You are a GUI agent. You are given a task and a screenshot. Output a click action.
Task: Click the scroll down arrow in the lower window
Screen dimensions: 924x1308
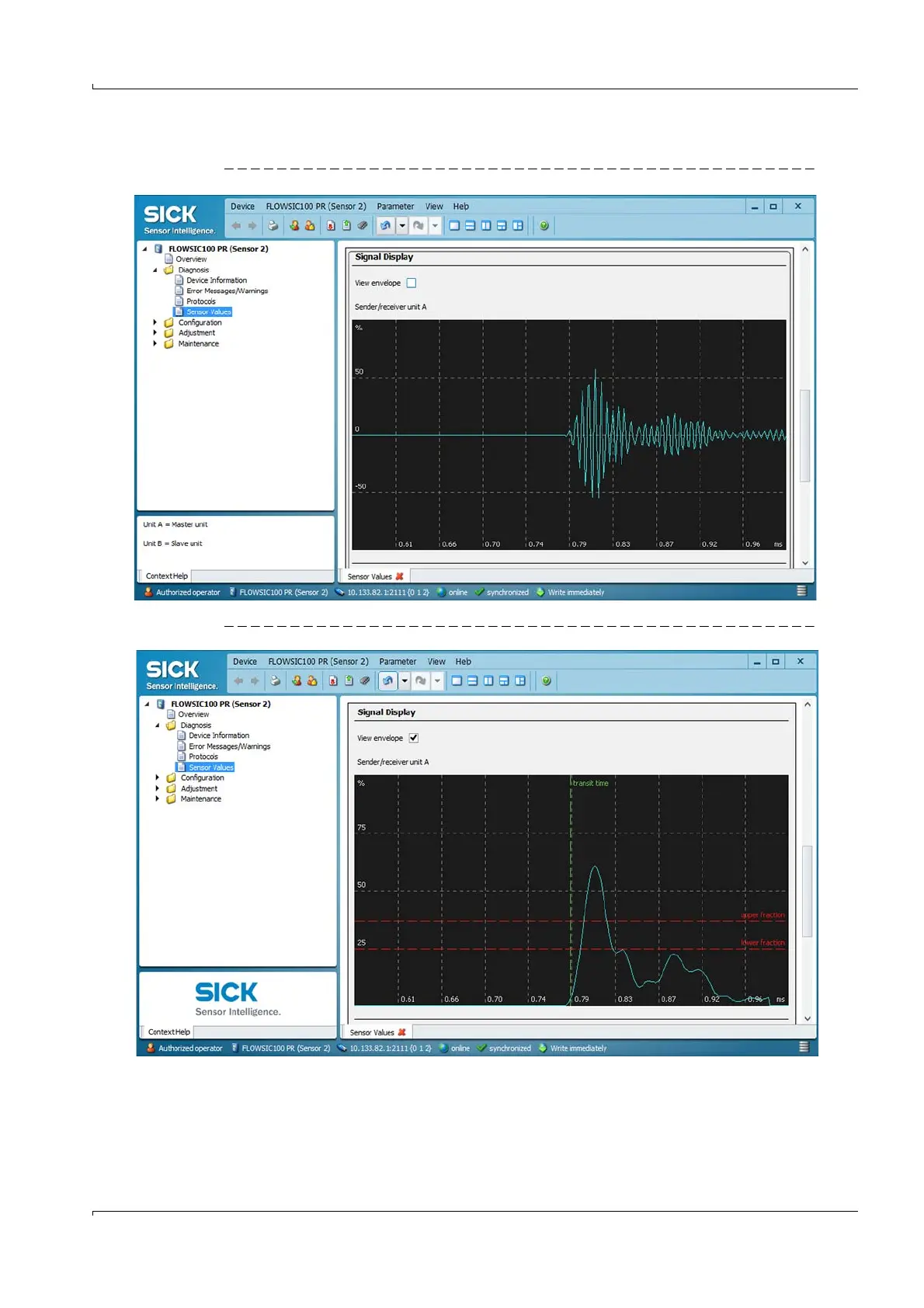point(808,1018)
